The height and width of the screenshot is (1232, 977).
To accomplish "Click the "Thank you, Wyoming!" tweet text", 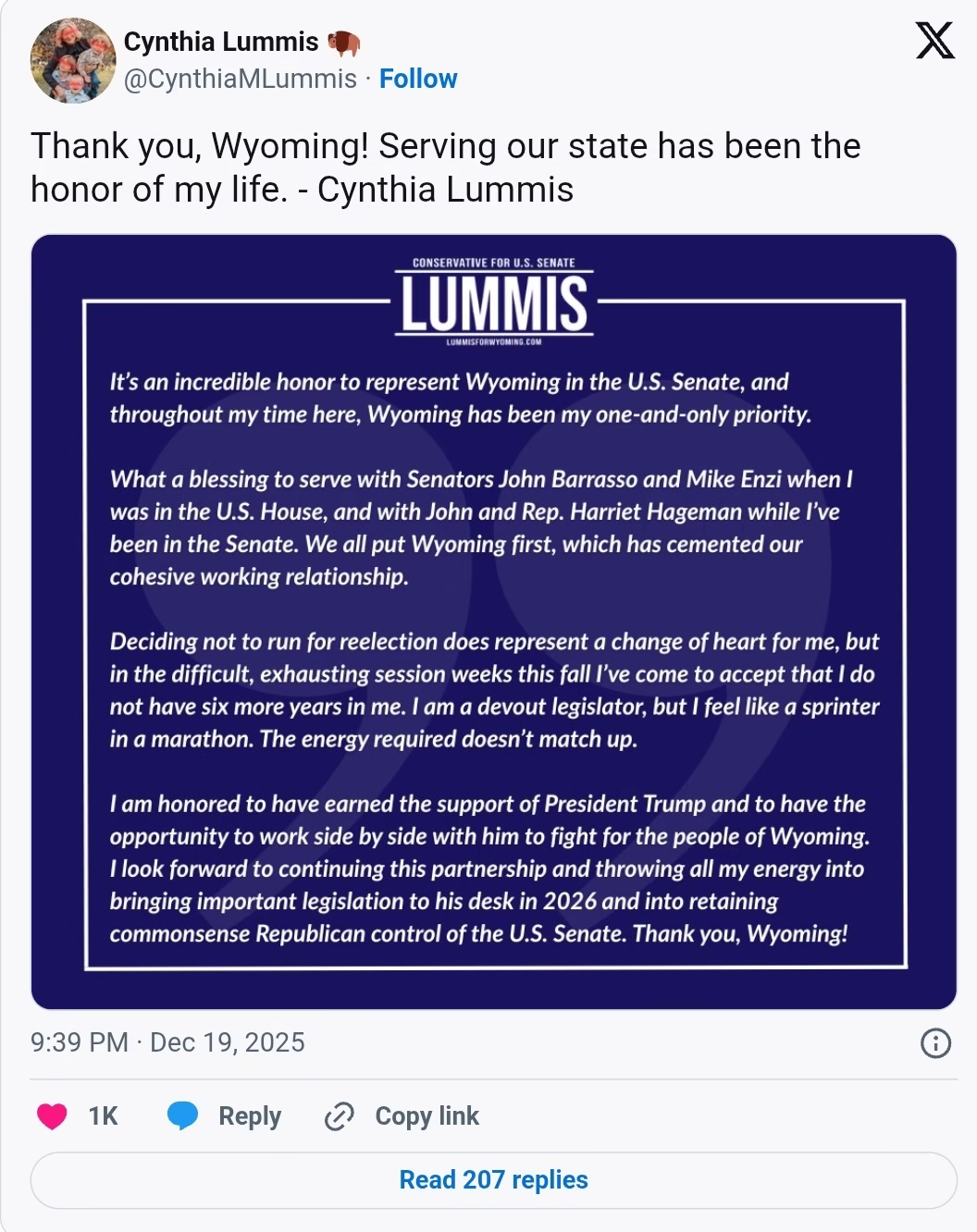I will (444, 167).
